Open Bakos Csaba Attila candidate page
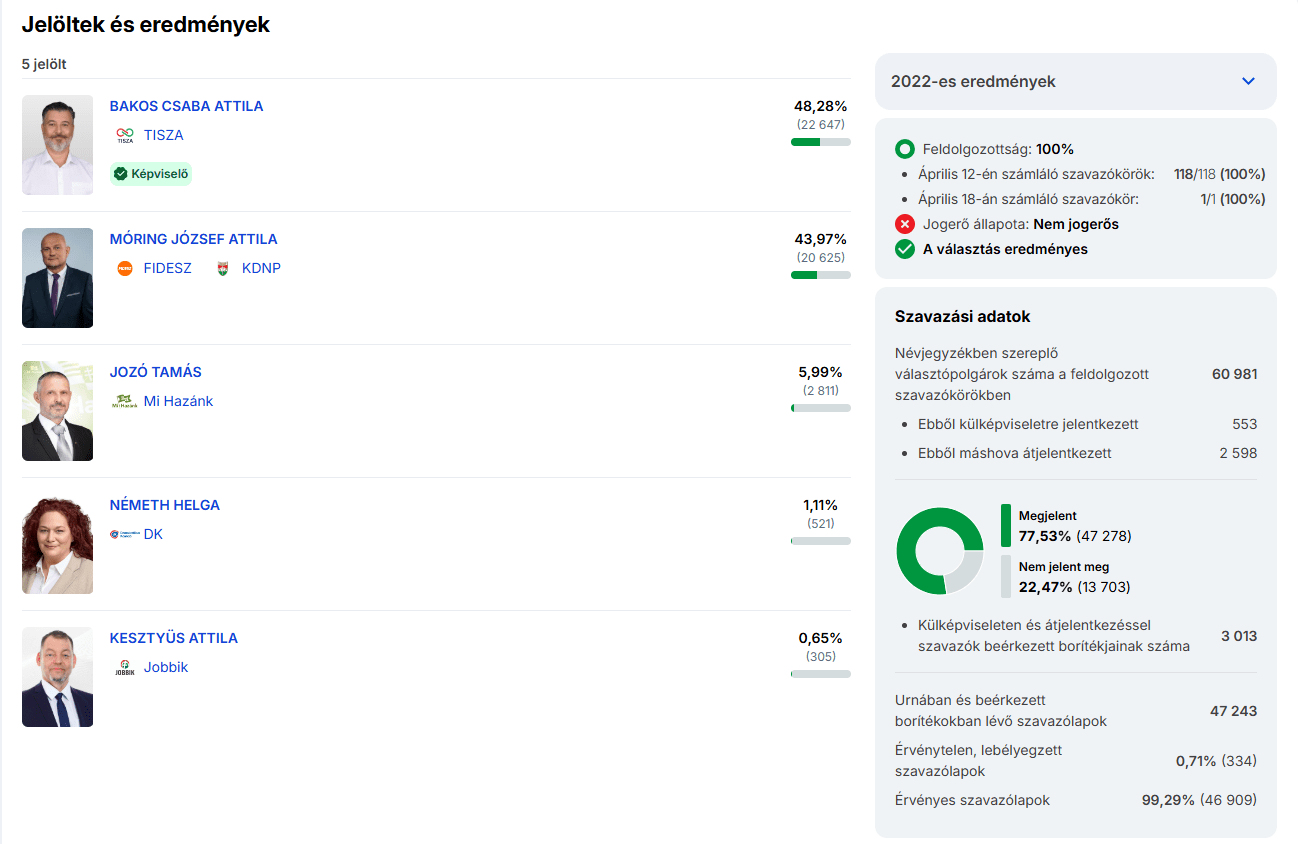Screen dimensions: 1298x844 (x=186, y=106)
